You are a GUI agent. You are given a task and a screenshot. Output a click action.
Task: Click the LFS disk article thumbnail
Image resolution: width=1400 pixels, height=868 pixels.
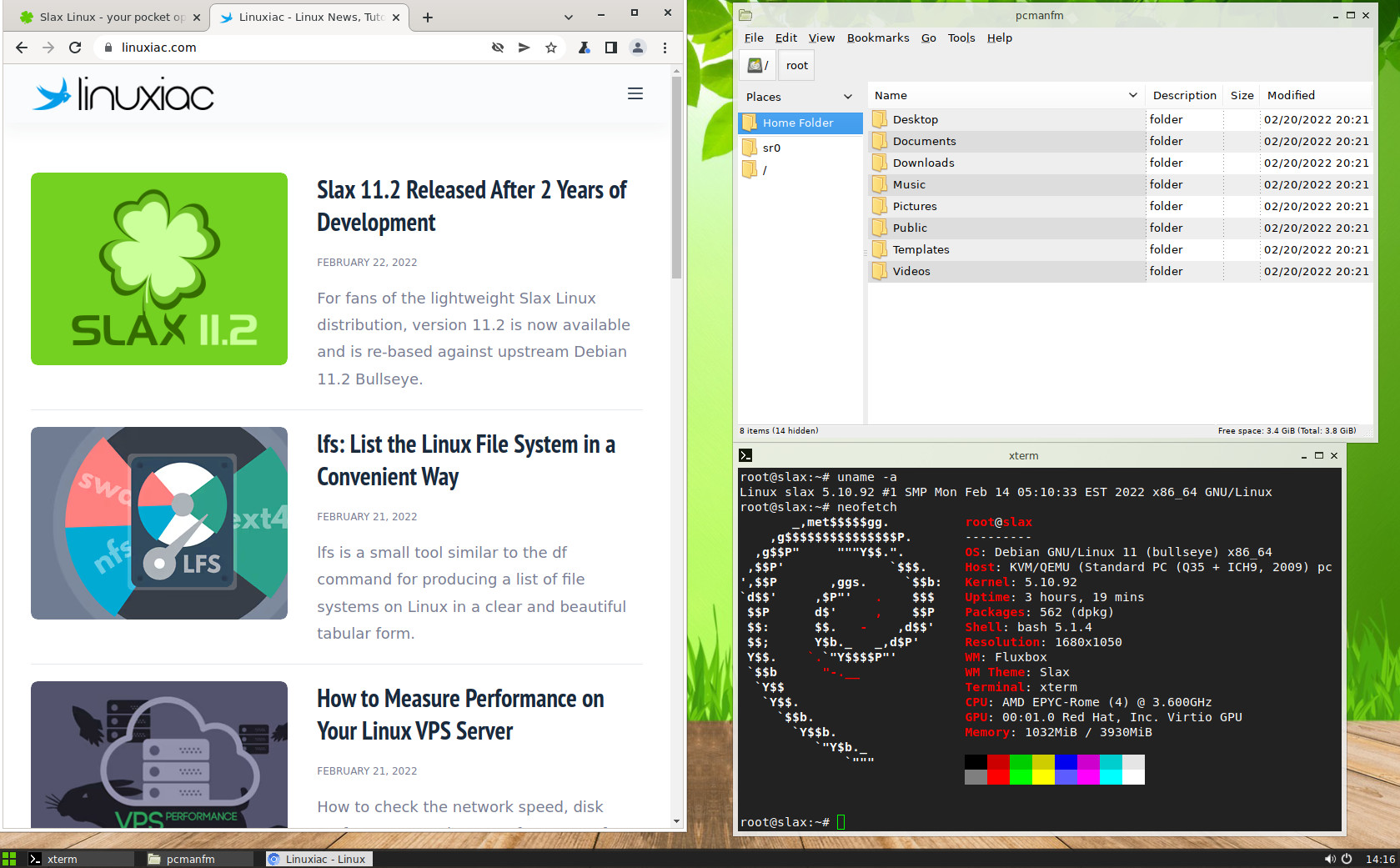(159, 523)
